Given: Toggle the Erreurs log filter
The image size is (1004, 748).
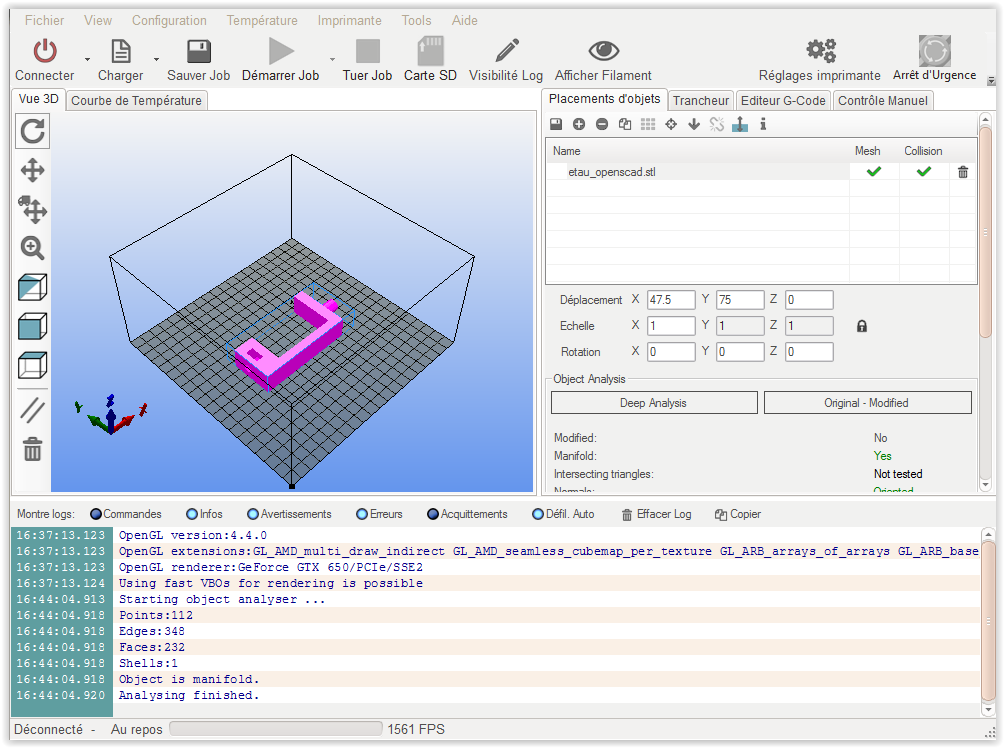Looking at the screenshot, I should coord(362,514).
